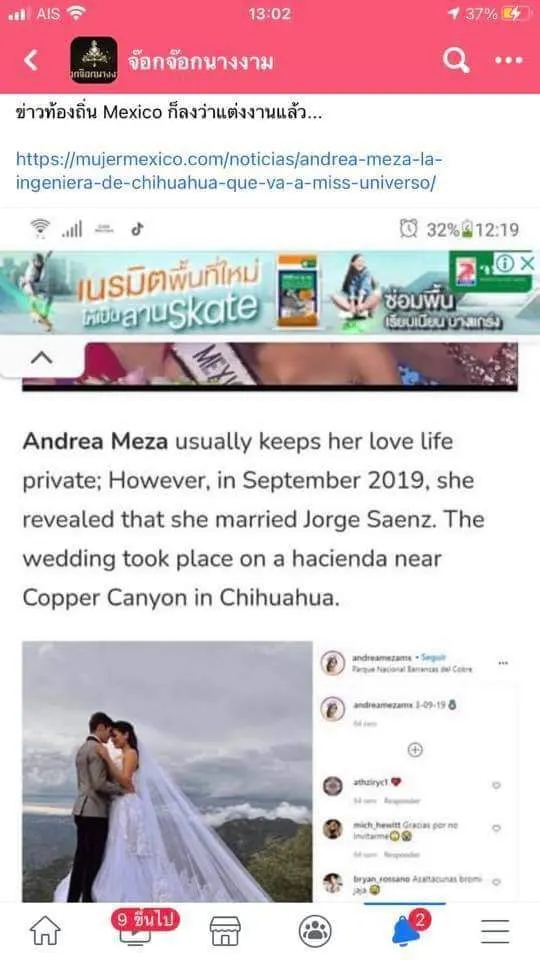Open the three-dot more options menu
The image size is (540, 960).
509,60
